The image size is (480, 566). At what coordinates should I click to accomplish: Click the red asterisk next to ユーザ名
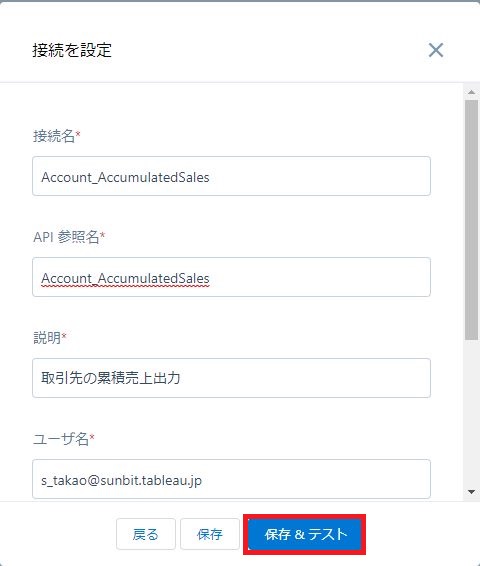(x=92, y=436)
